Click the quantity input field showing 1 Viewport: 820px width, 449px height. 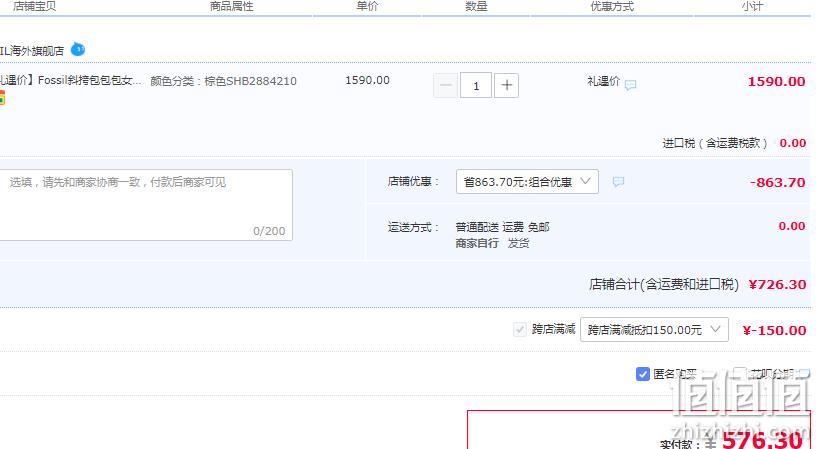pos(476,85)
